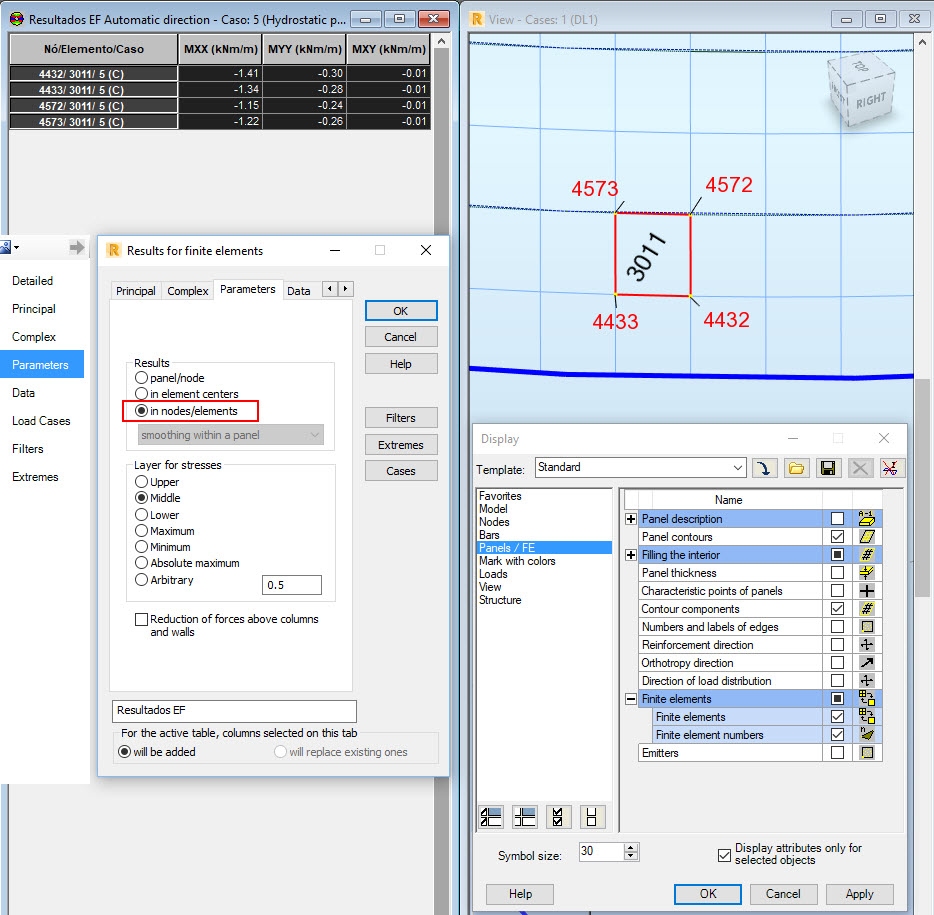Apply the display settings
Image resolution: width=934 pixels, height=915 pixels.
coord(859,894)
